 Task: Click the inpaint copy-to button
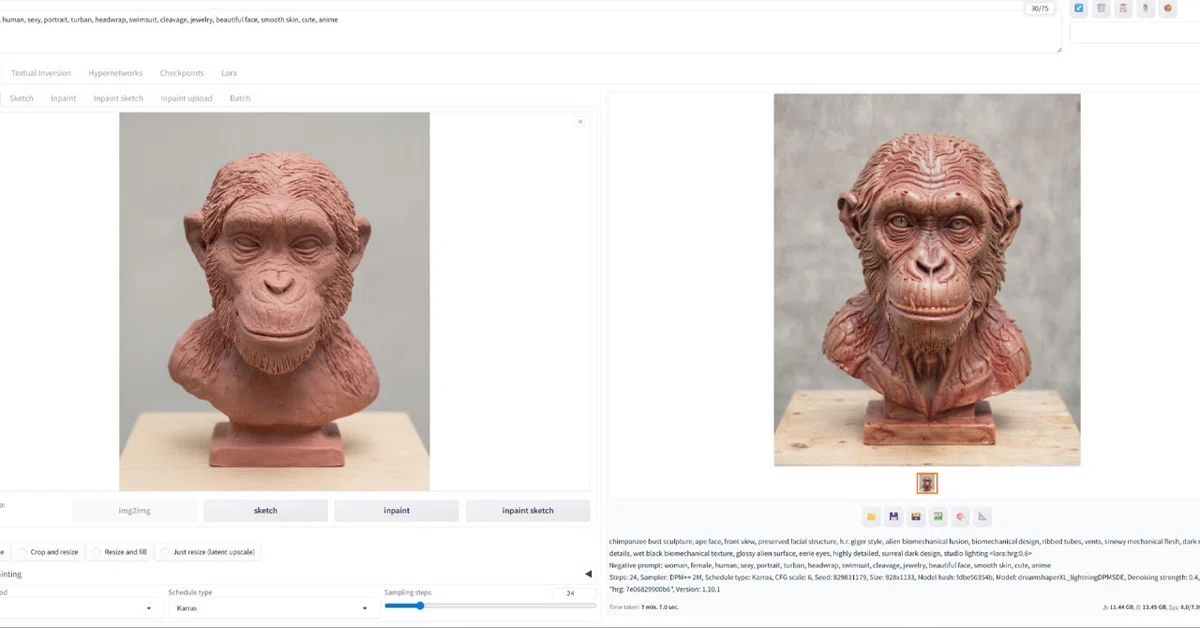(x=396, y=510)
